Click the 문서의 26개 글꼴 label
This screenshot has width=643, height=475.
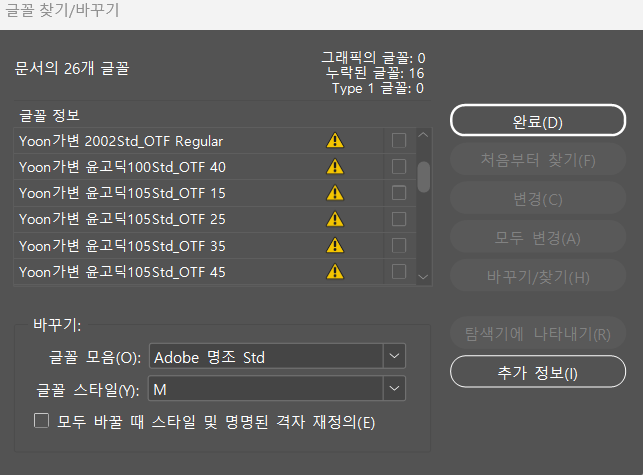[x=72, y=68]
